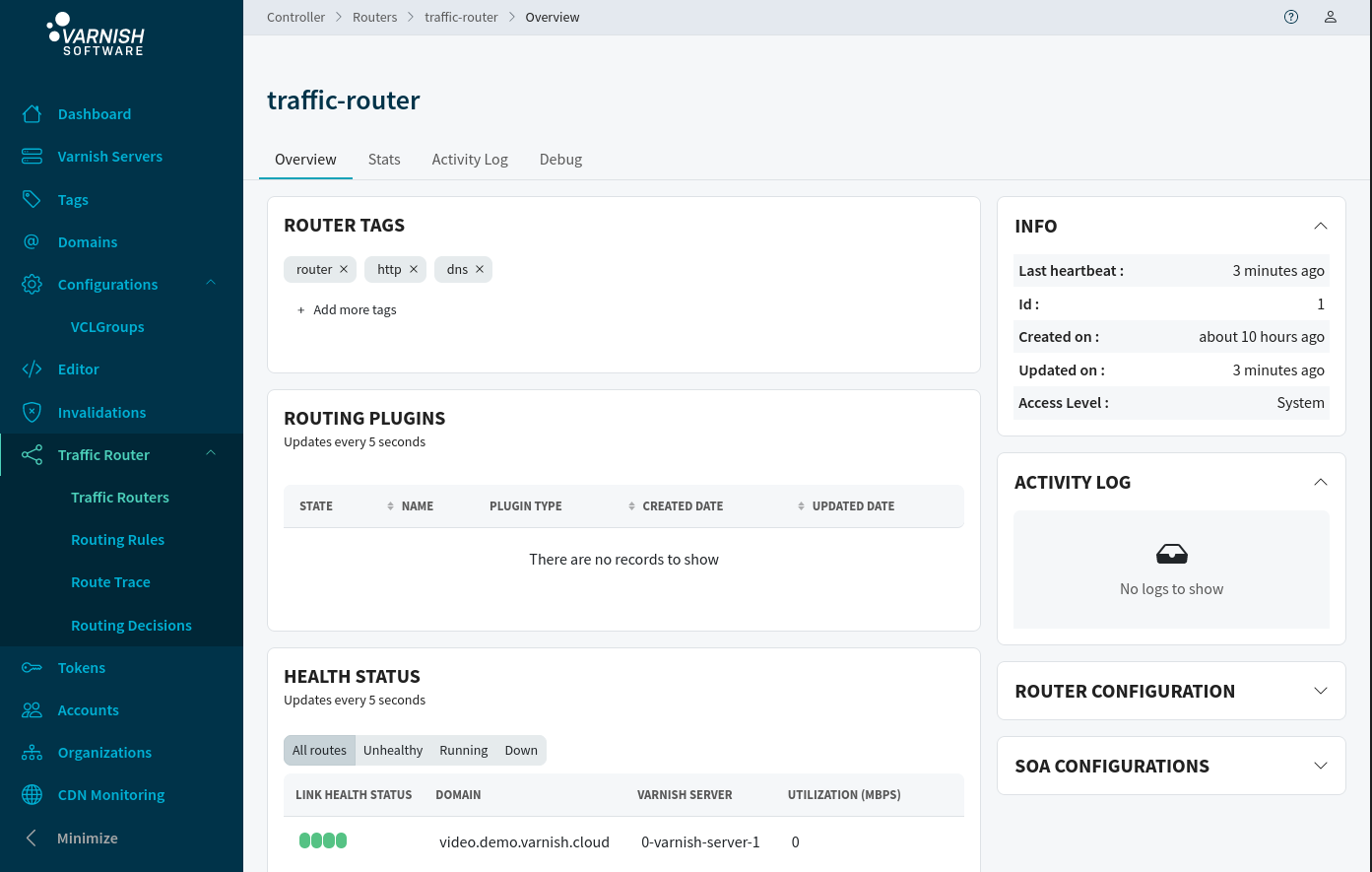Sort the table by Created Date
Viewport: 1372px width, 872px height.
[x=683, y=506]
